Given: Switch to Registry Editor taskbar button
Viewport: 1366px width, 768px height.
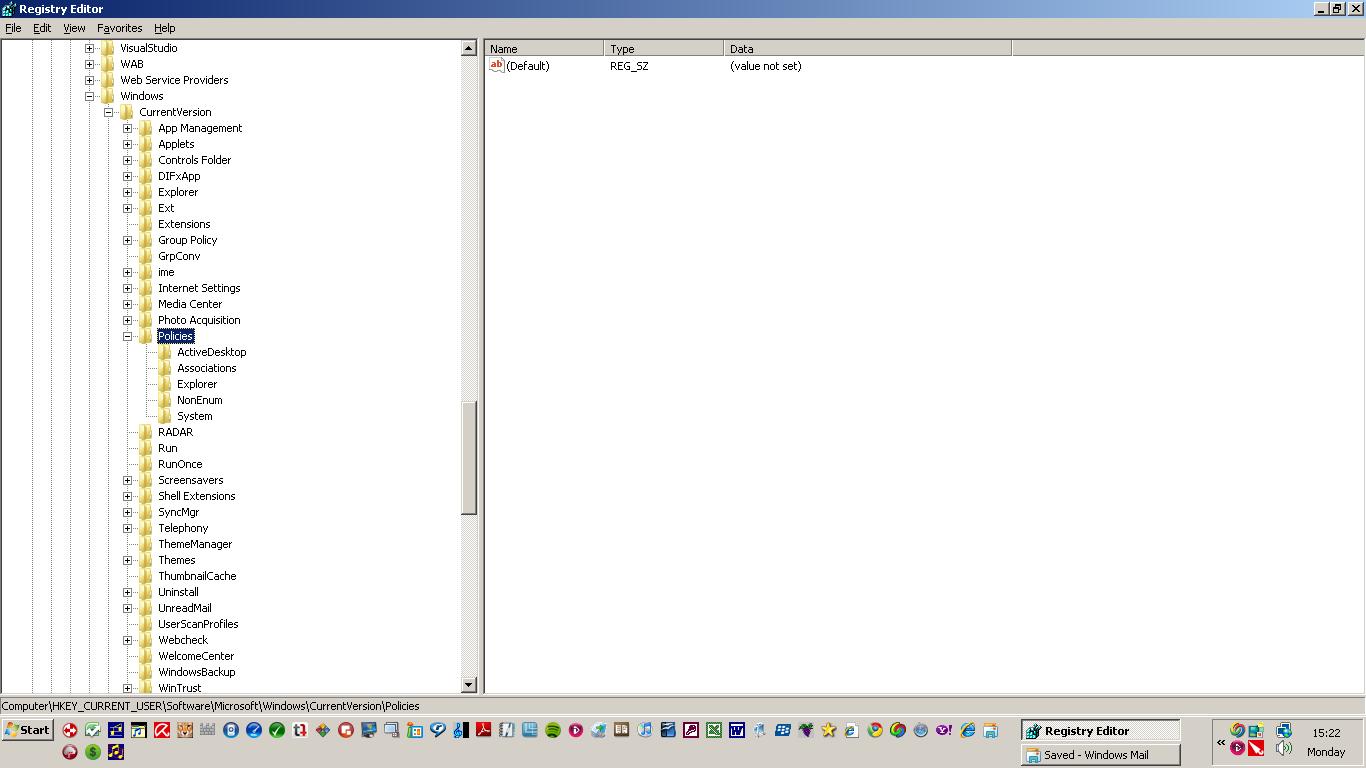Looking at the screenshot, I should [1100, 731].
